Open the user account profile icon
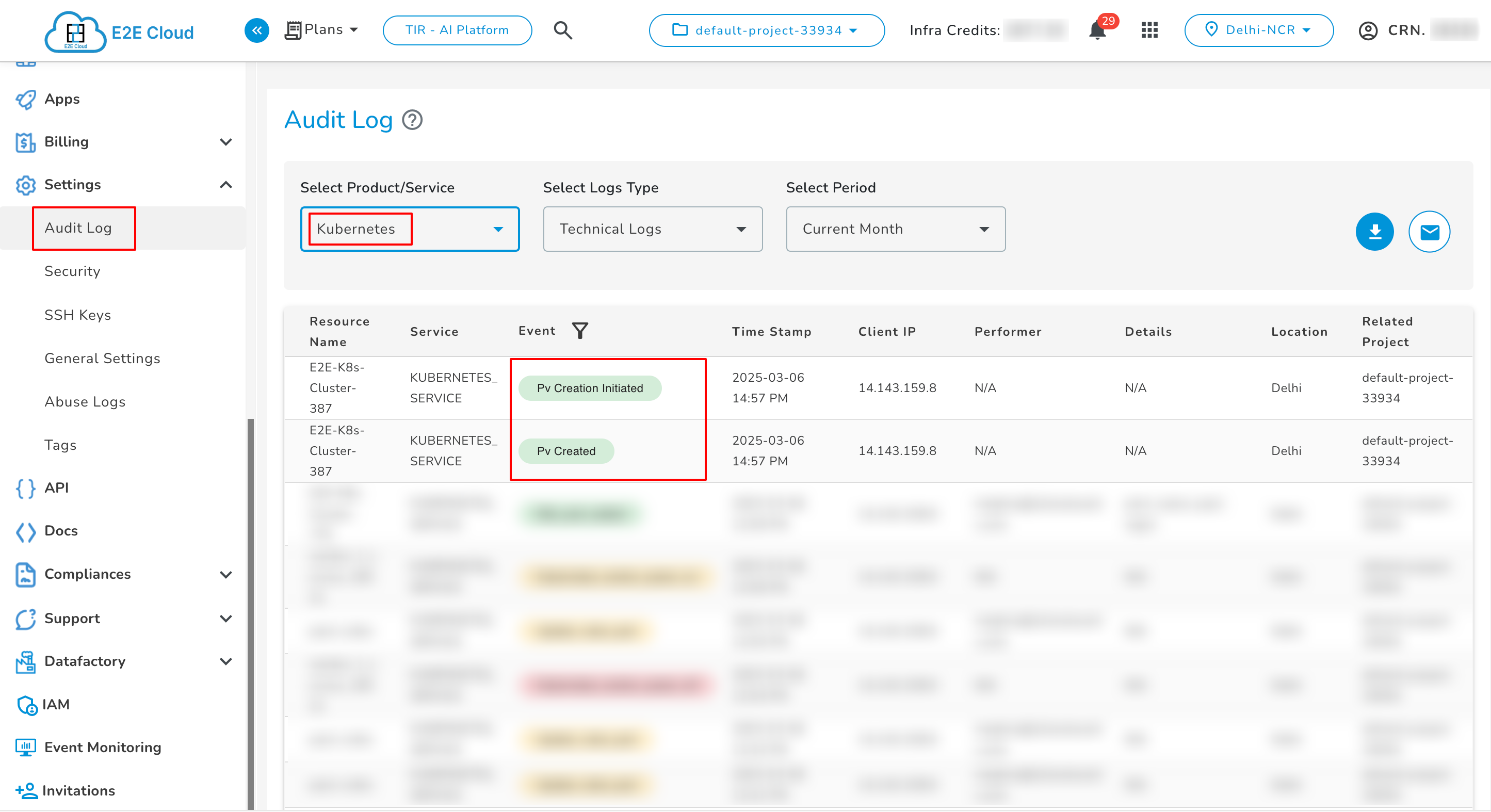 1368,30
